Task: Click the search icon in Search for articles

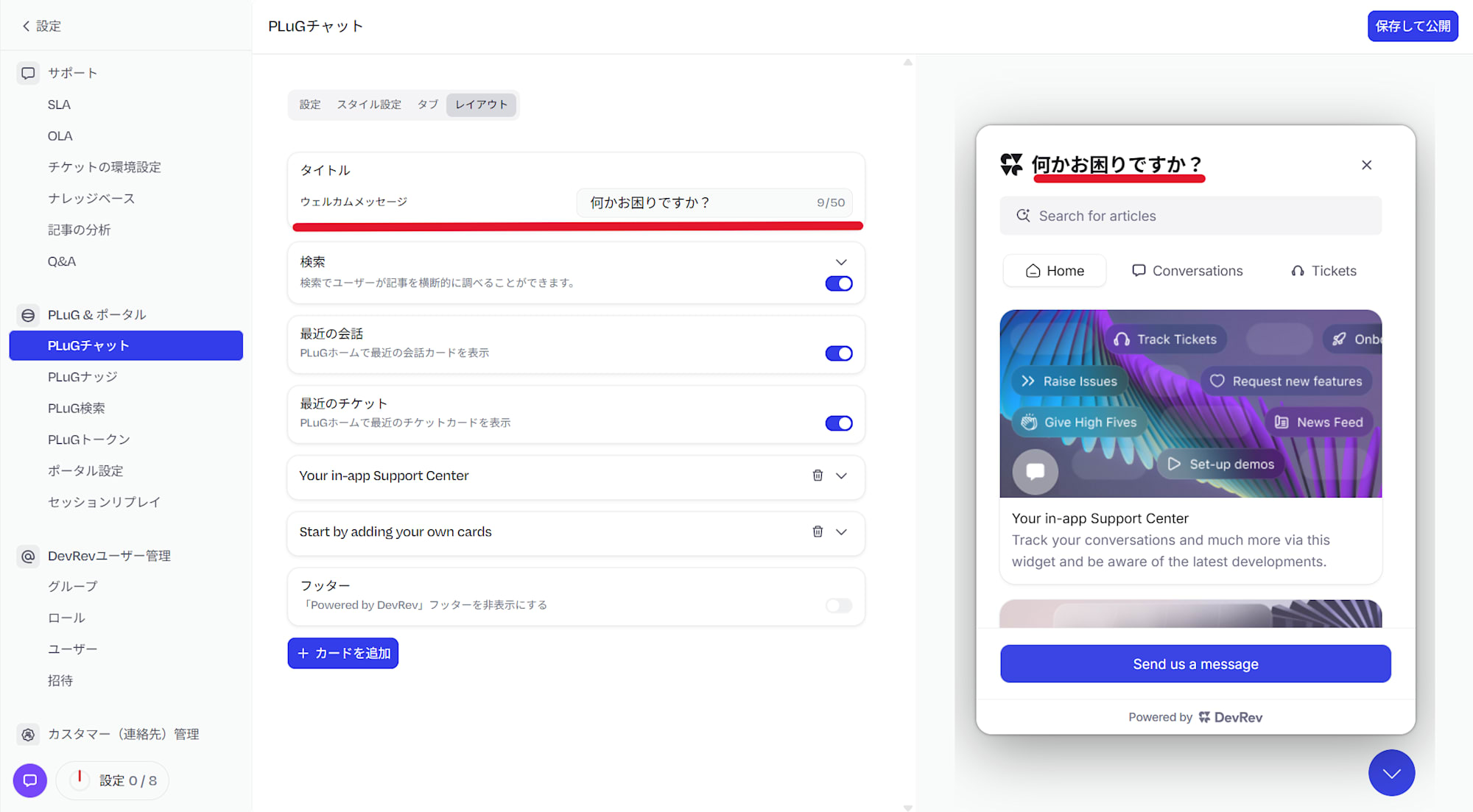Action: 1023,216
